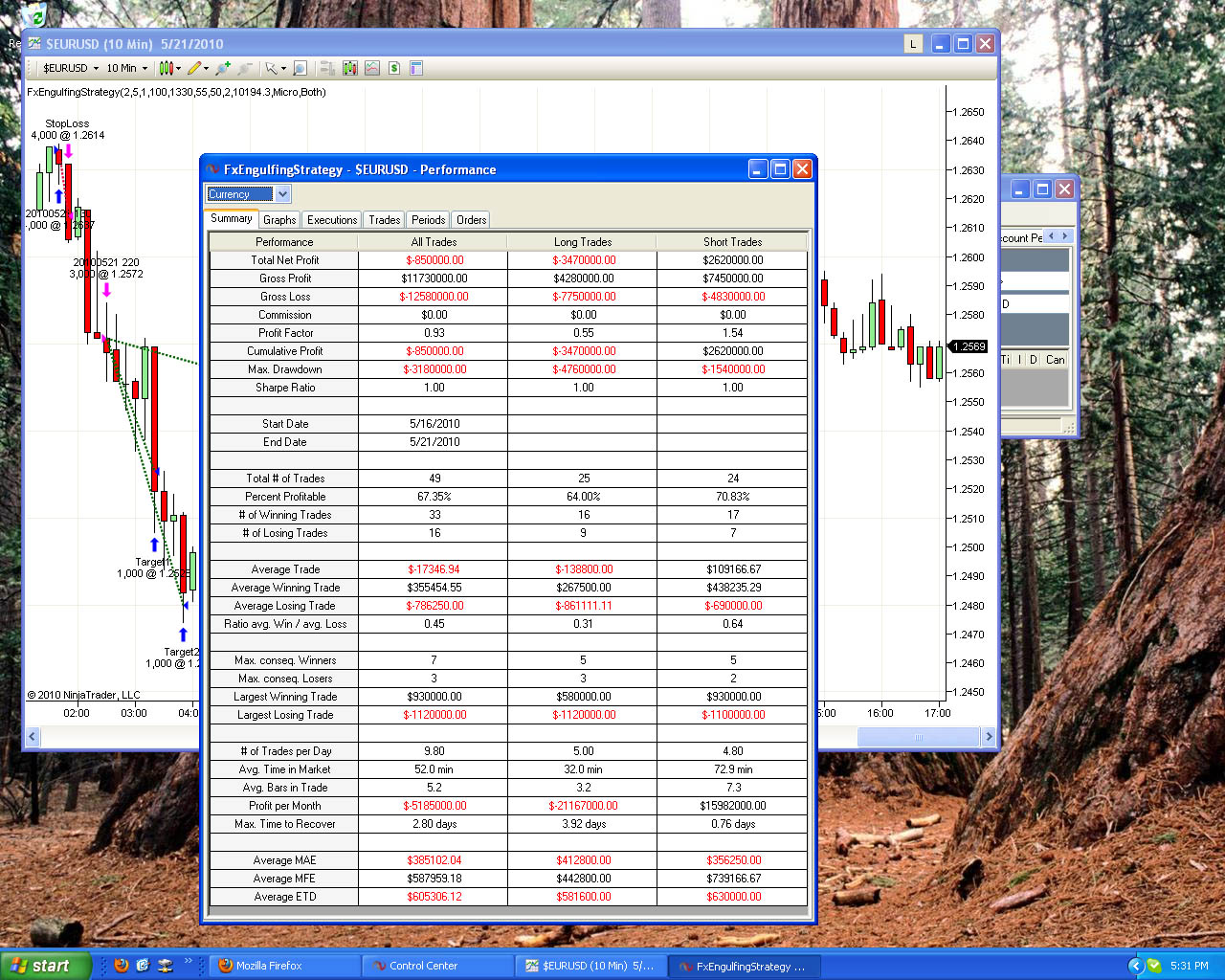This screenshot has height=980, width=1225.
Task: Click the Profit per Month row label
Action: [x=285, y=806]
